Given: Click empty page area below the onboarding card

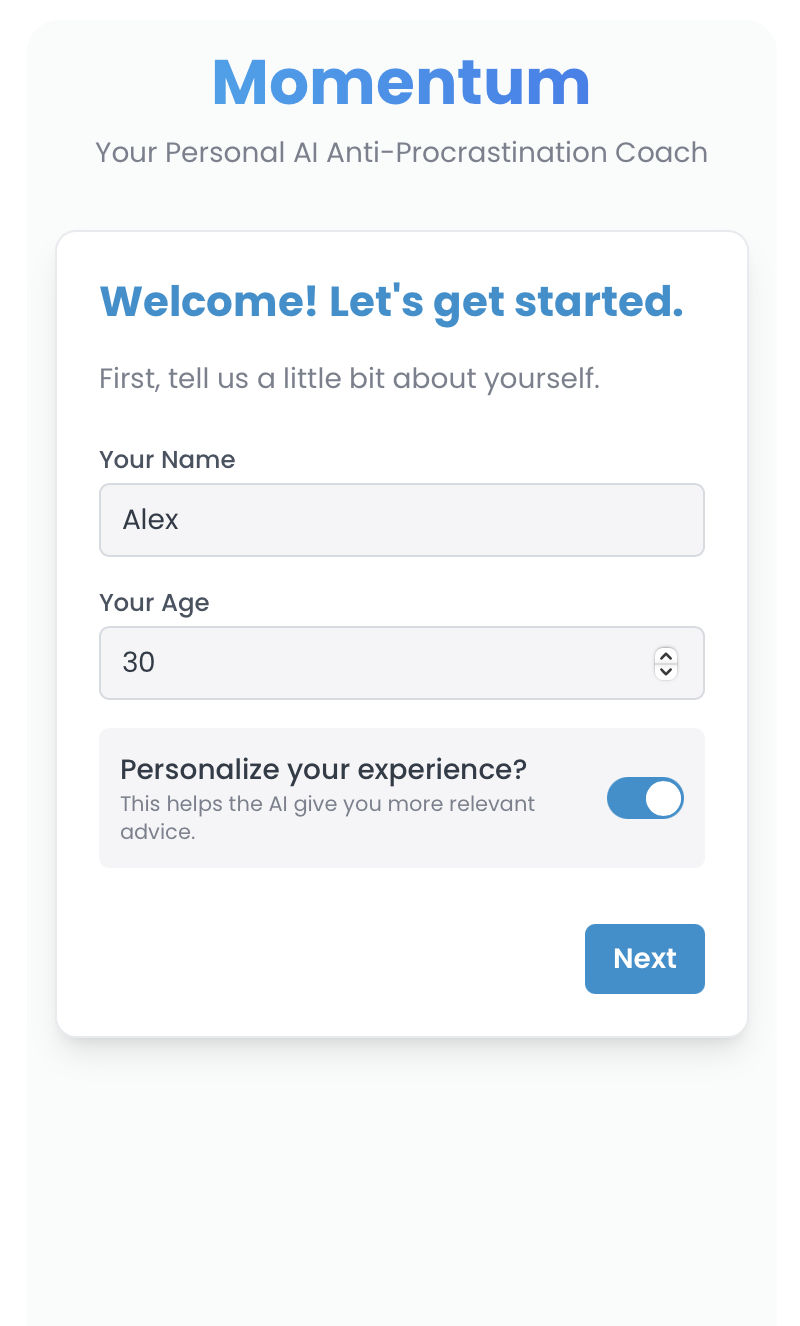Looking at the screenshot, I should [x=401, y=1180].
